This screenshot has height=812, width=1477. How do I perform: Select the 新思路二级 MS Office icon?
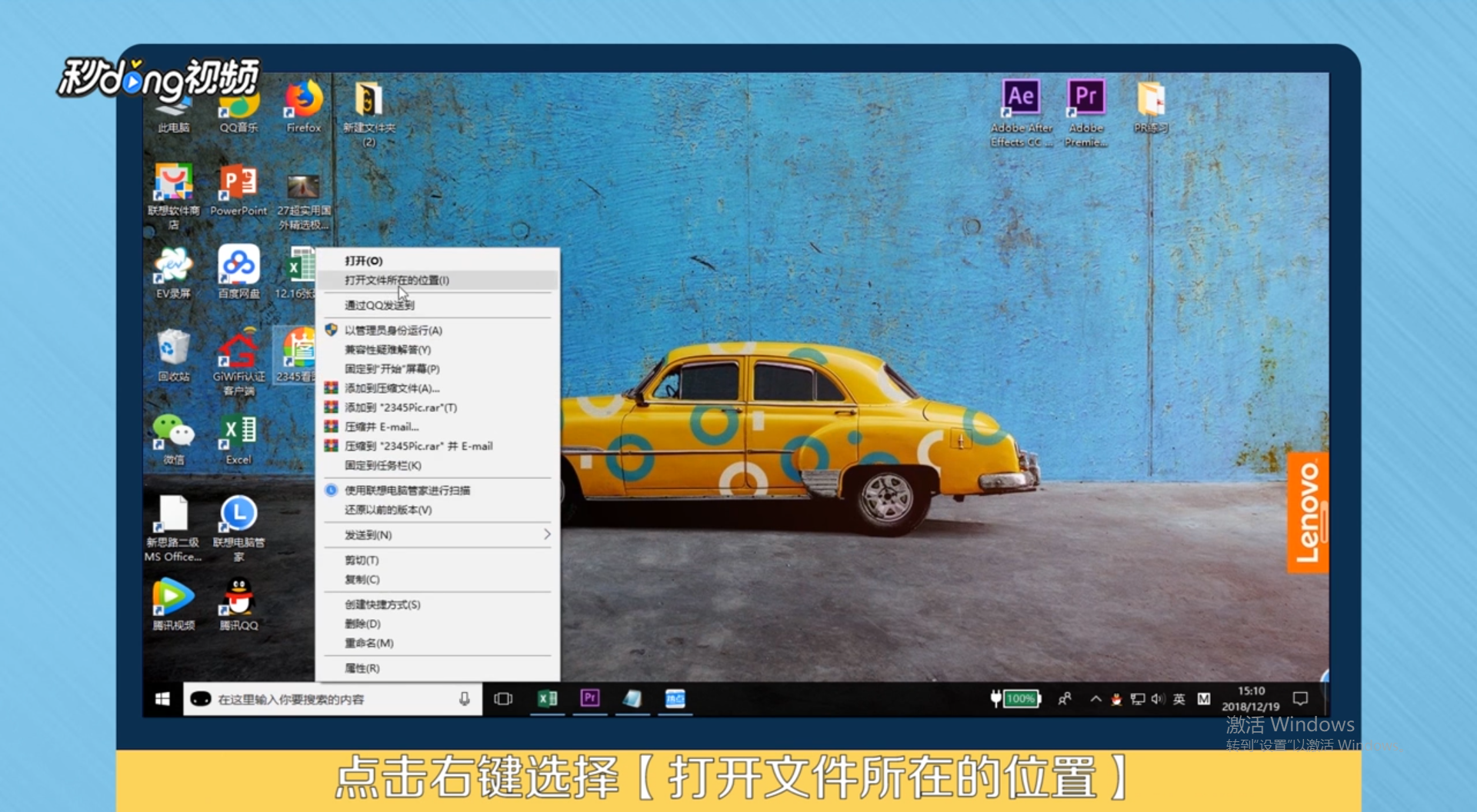coord(174,528)
